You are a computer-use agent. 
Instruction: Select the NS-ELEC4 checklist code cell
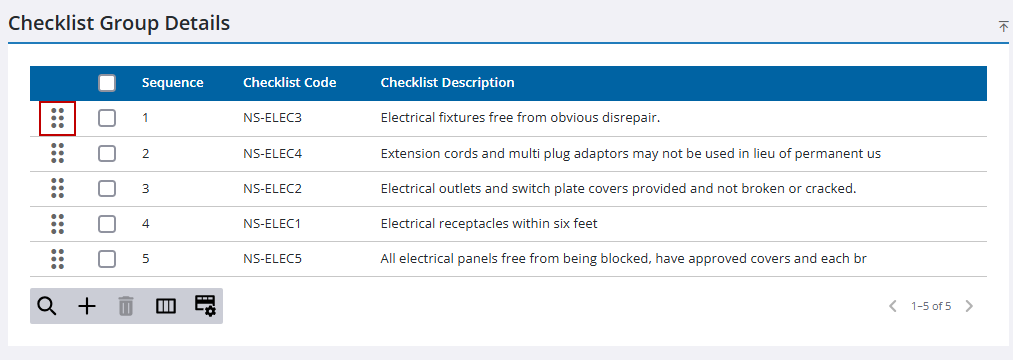(x=273, y=154)
